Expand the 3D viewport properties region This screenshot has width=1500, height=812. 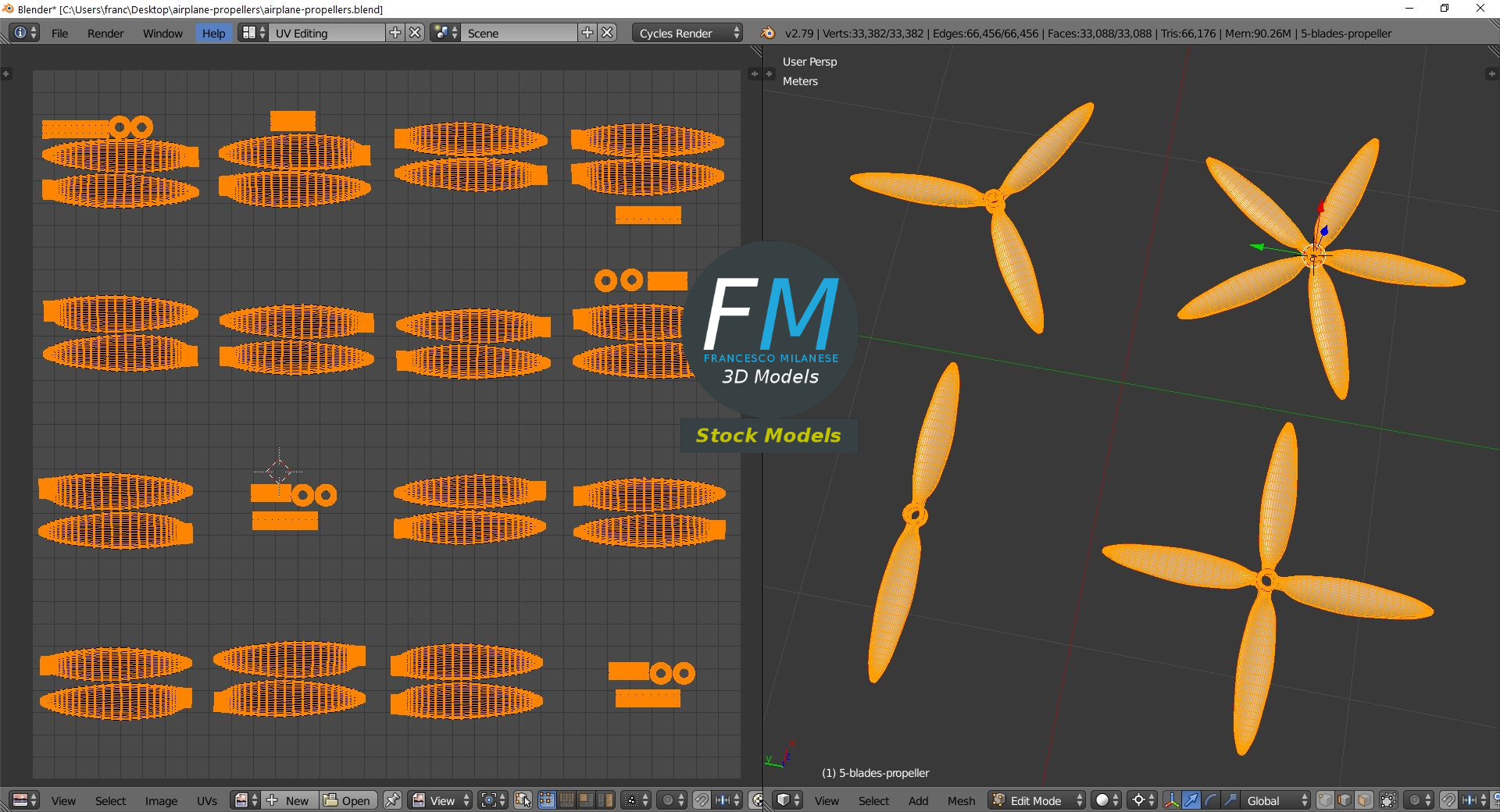point(1491,74)
